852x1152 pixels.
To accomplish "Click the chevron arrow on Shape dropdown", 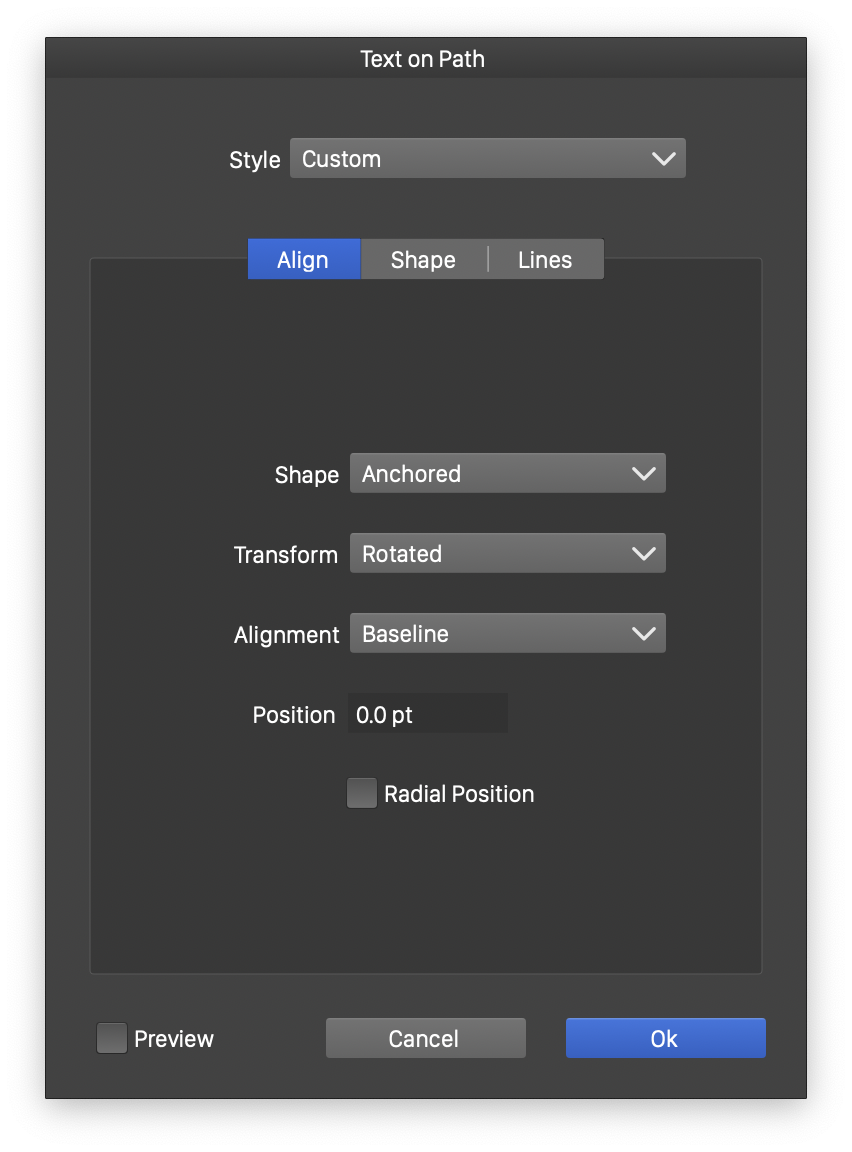I will click(643, 474).
